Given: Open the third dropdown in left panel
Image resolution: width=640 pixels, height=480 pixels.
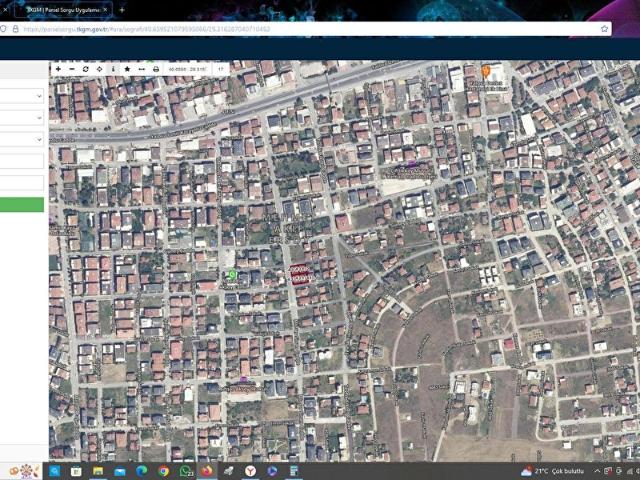Looking at the screenshot, I should point(22,140).
